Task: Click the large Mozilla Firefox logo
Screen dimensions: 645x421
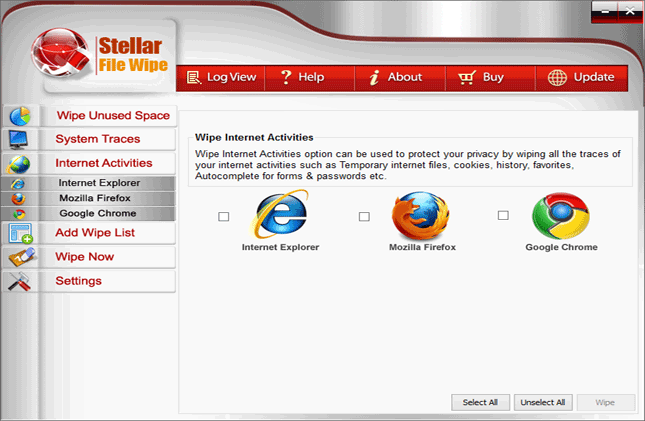Action: click(420, 216)
